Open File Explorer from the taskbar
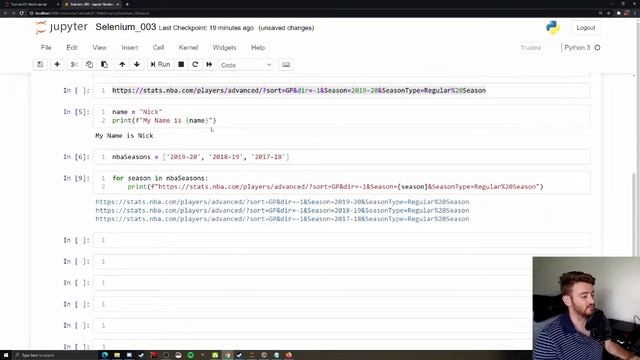640x360 pixels. [117, 355]
